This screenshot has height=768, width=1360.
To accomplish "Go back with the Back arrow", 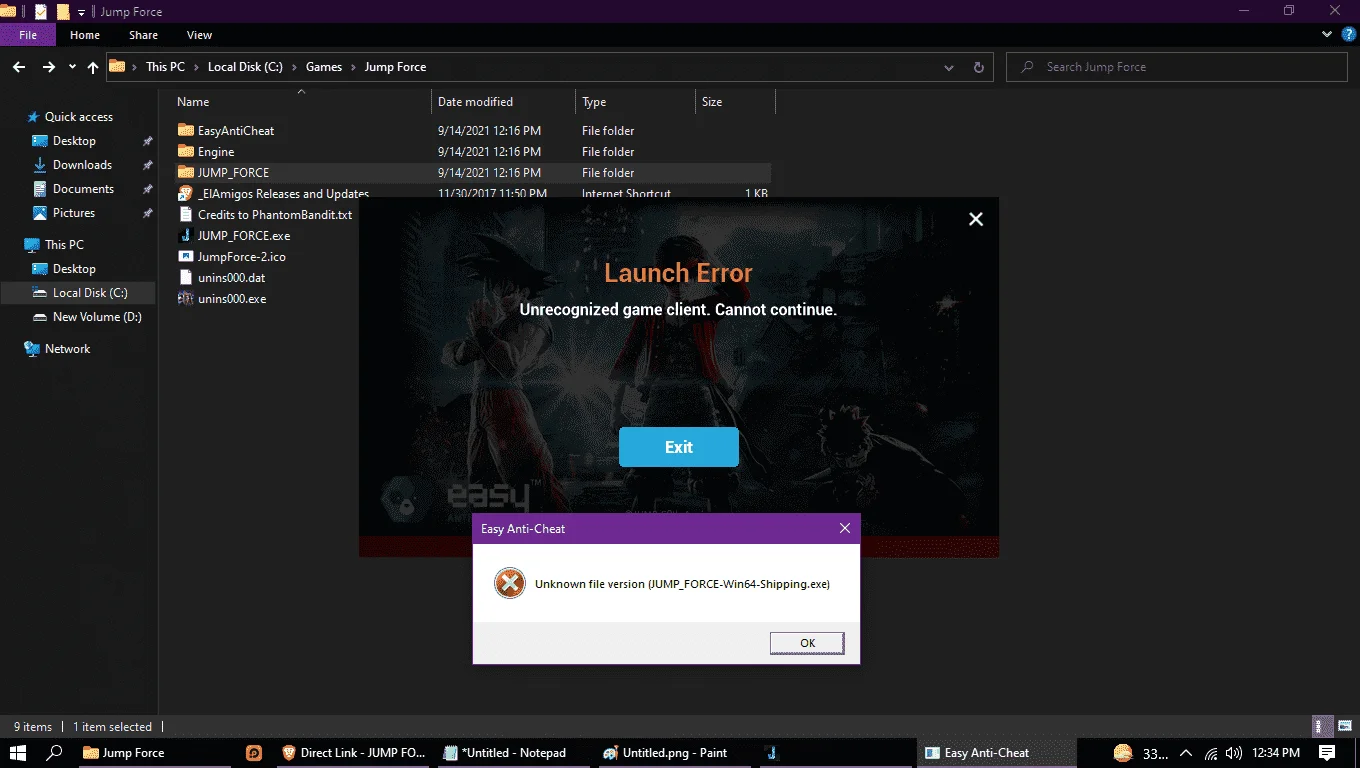I will [x=19, y=67].
